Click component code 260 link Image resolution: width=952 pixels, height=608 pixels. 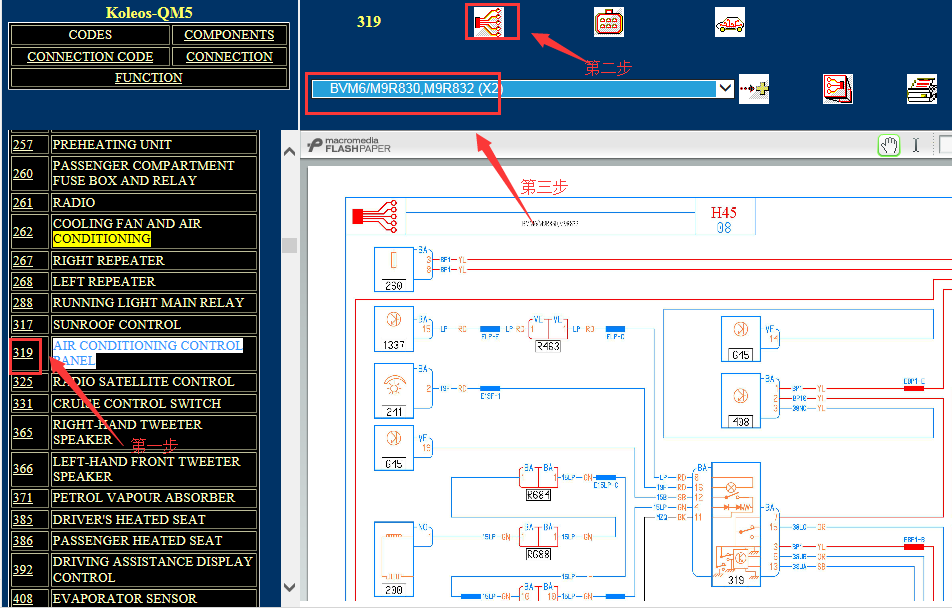tap(23, 174)
